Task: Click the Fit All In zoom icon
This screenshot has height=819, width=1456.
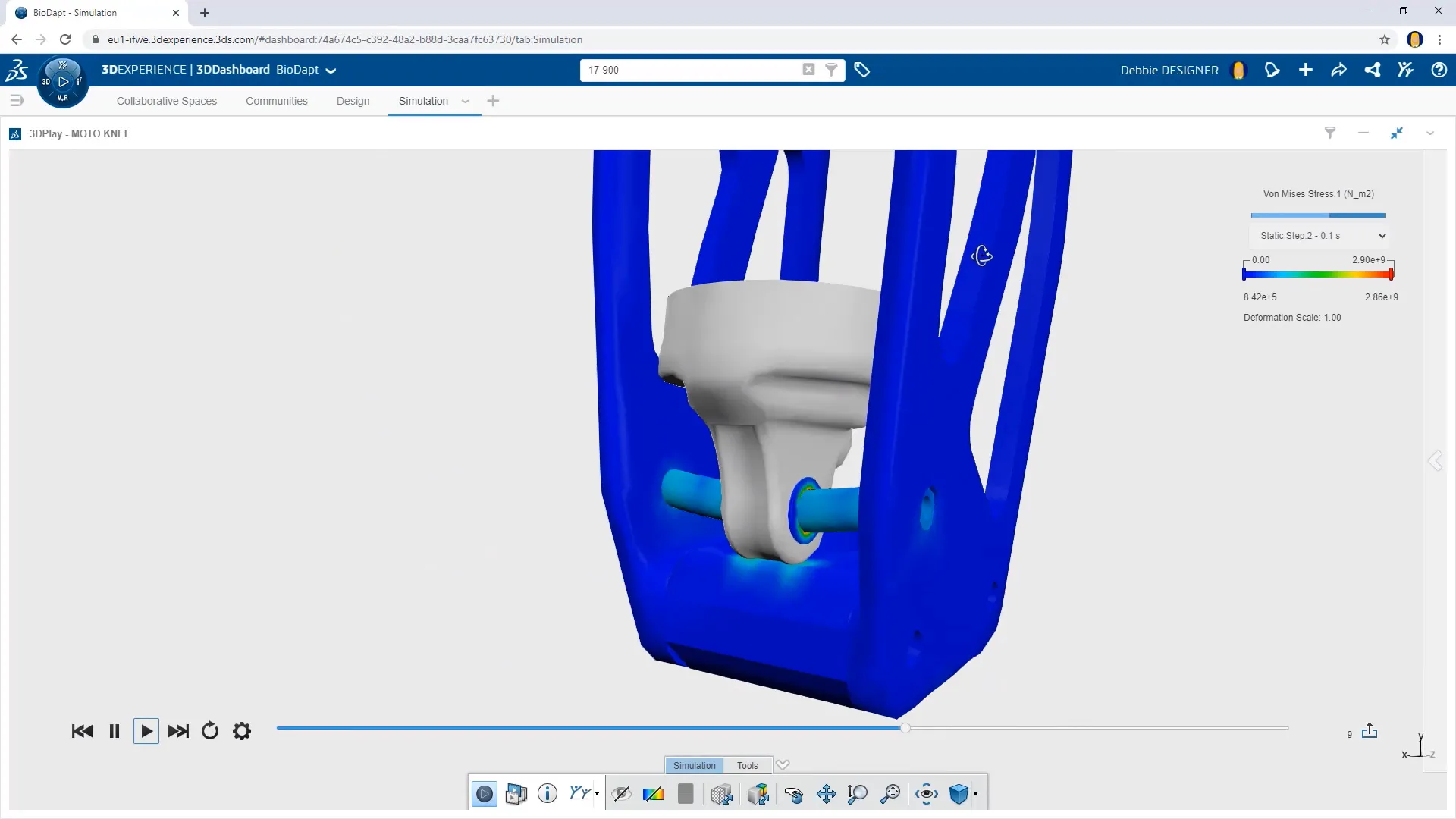Action: pyautogui.click(x=891, y=794)
